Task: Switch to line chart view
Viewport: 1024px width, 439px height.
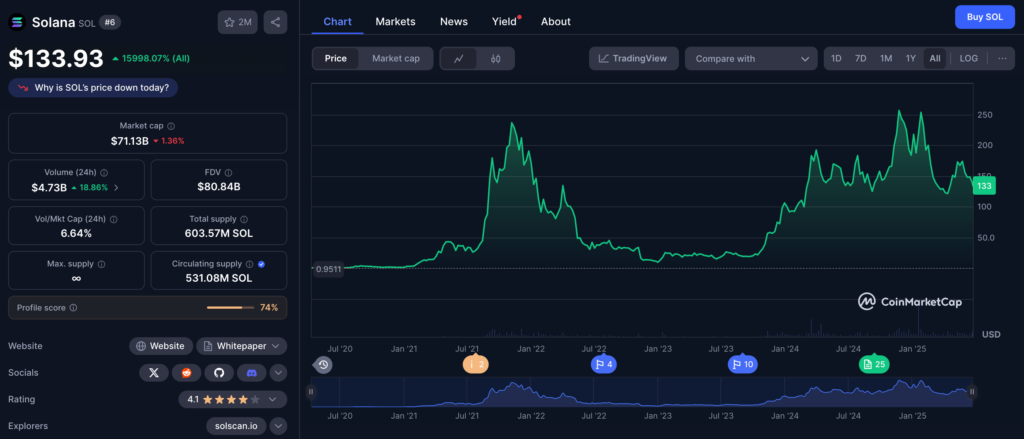Action: point(459,59)
